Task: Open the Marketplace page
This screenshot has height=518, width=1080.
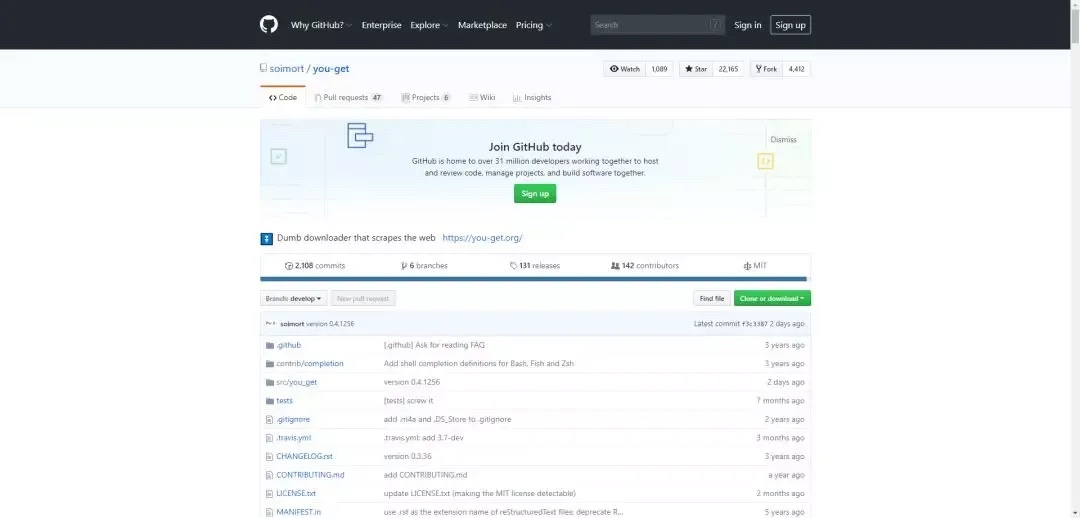Action: pos(482,25)
